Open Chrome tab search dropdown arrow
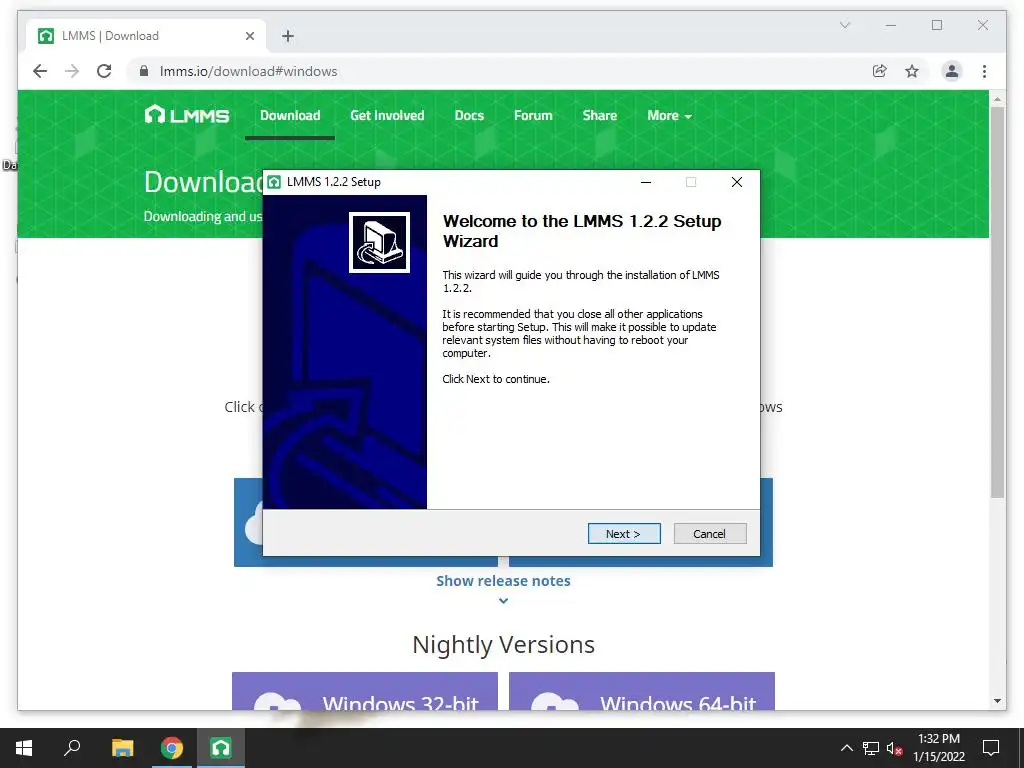This screenshot has height=768, width=1024. [844, 25]
